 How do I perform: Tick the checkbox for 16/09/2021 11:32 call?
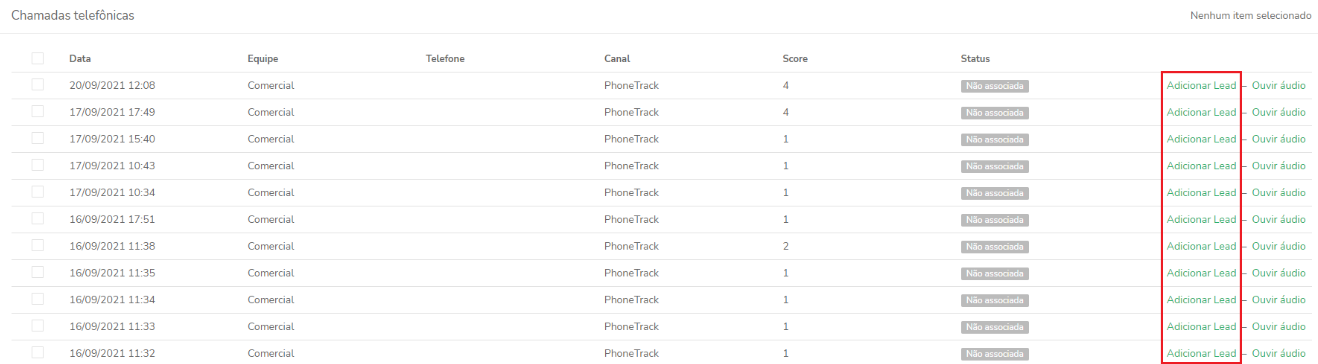[38, 352]
